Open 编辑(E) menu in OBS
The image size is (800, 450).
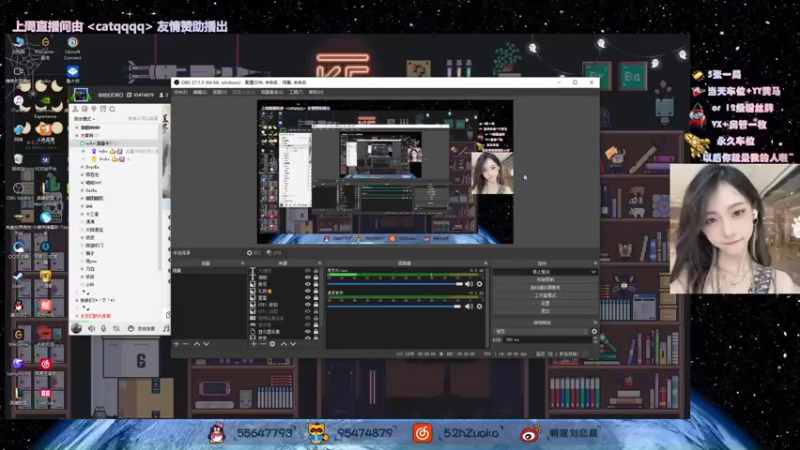200,92
